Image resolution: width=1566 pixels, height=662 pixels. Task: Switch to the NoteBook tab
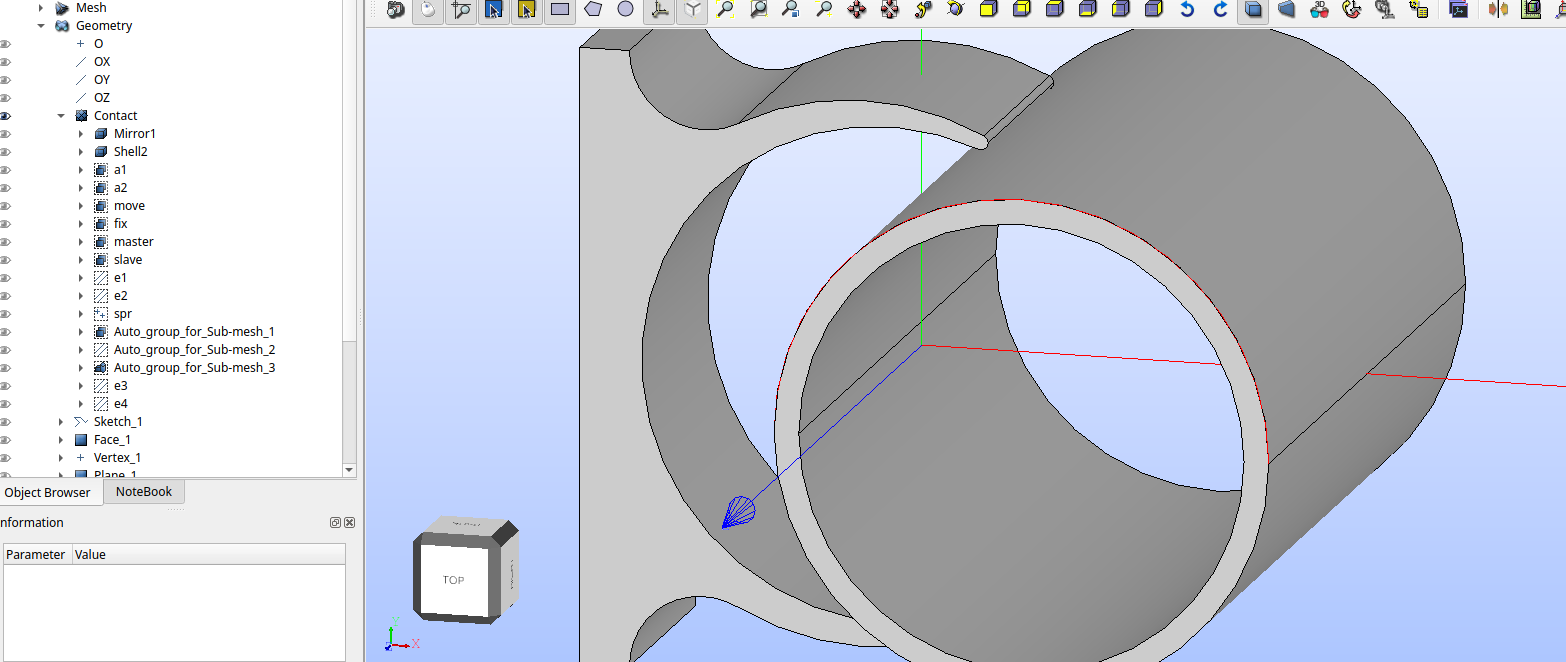pyautogui.click(x=144, y=491)
